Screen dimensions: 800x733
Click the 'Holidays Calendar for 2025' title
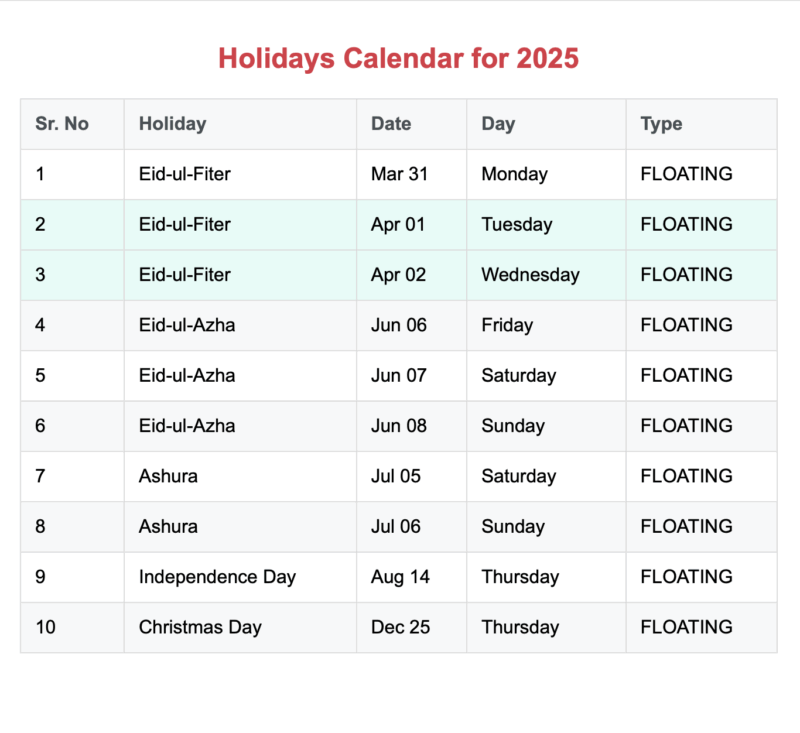(398, 58)
